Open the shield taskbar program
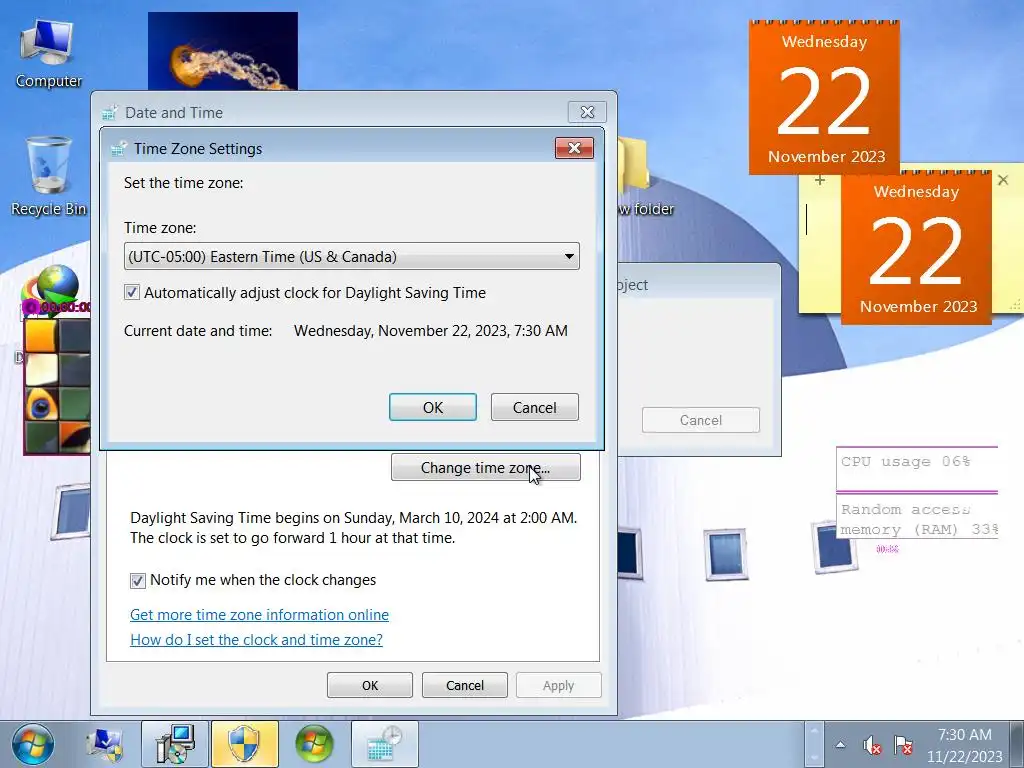Image resolution: width=1024 pixels, height=768 pixels. click(245, 744)
